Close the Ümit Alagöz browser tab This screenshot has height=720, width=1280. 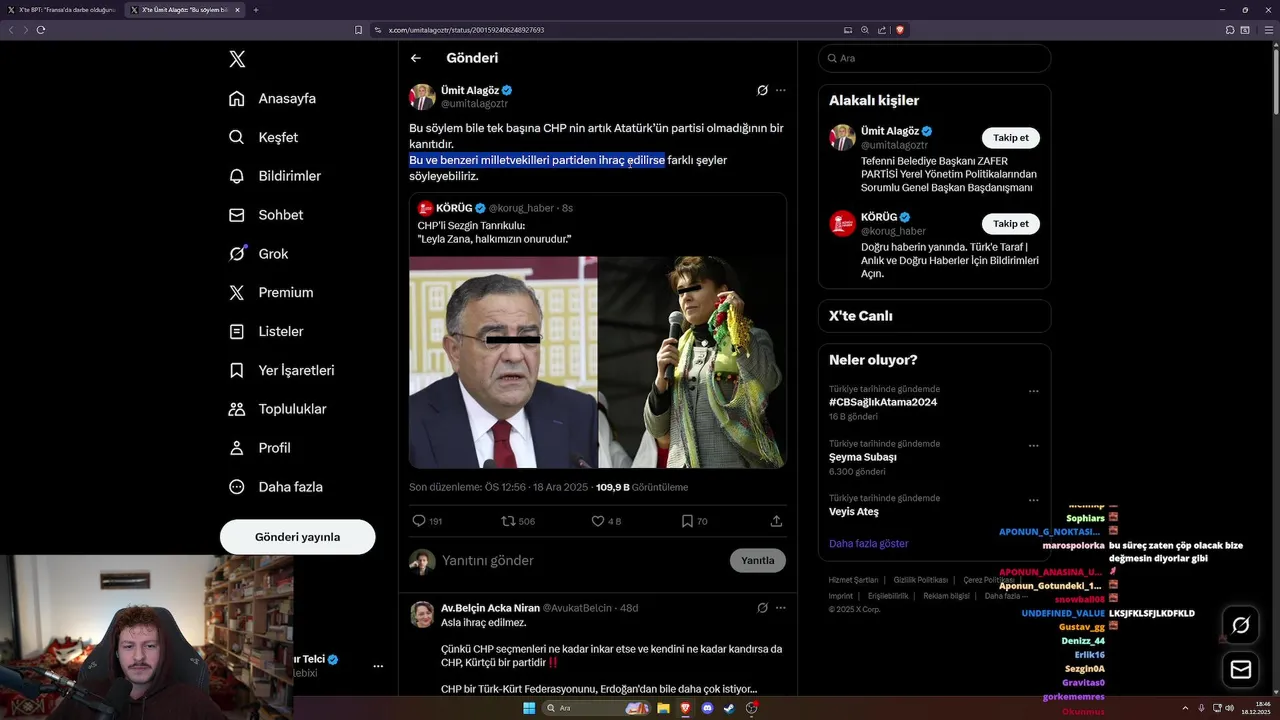(237, 10)
